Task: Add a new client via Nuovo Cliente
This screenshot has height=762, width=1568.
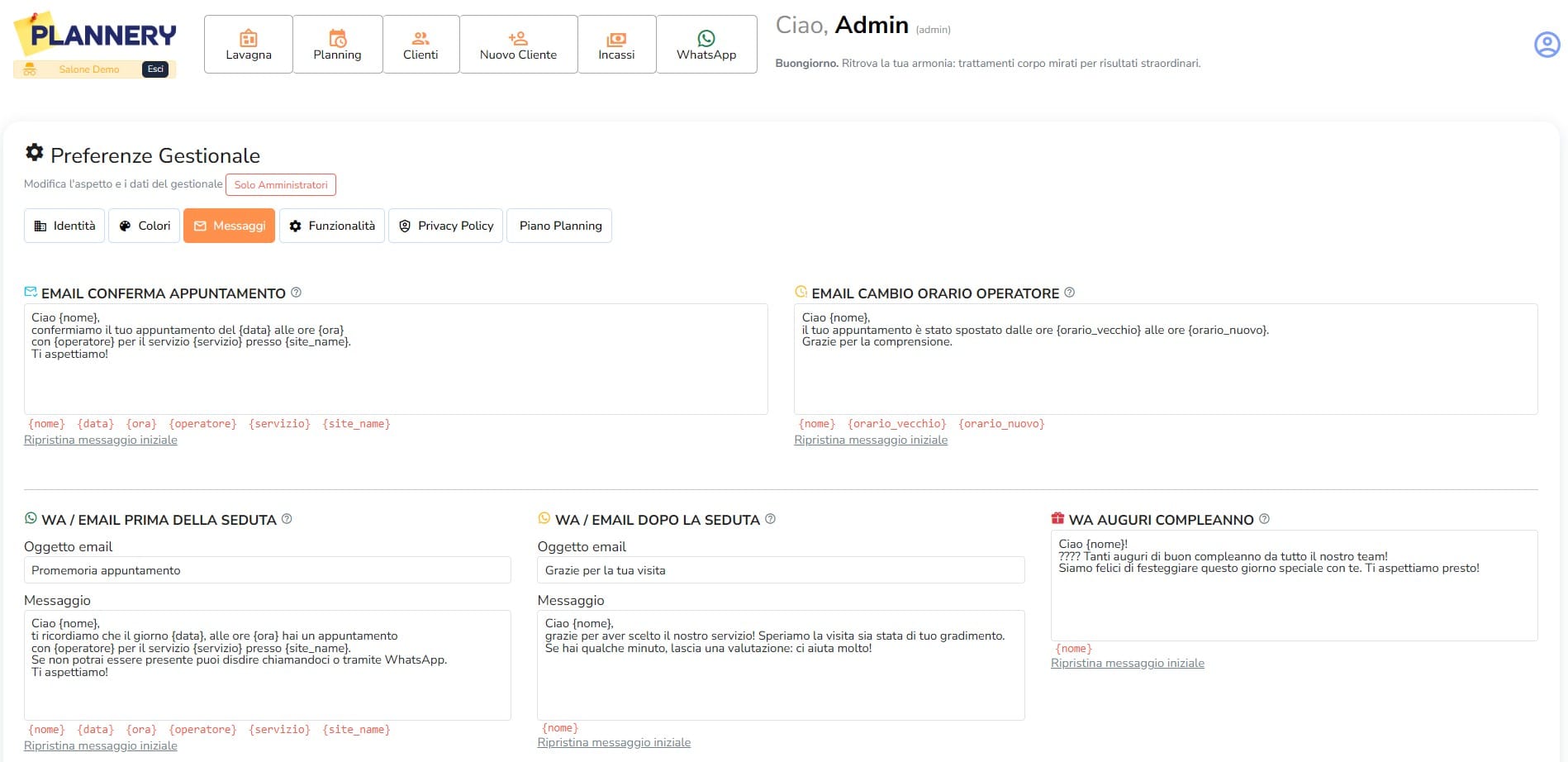Action: [x=518, y=45]
